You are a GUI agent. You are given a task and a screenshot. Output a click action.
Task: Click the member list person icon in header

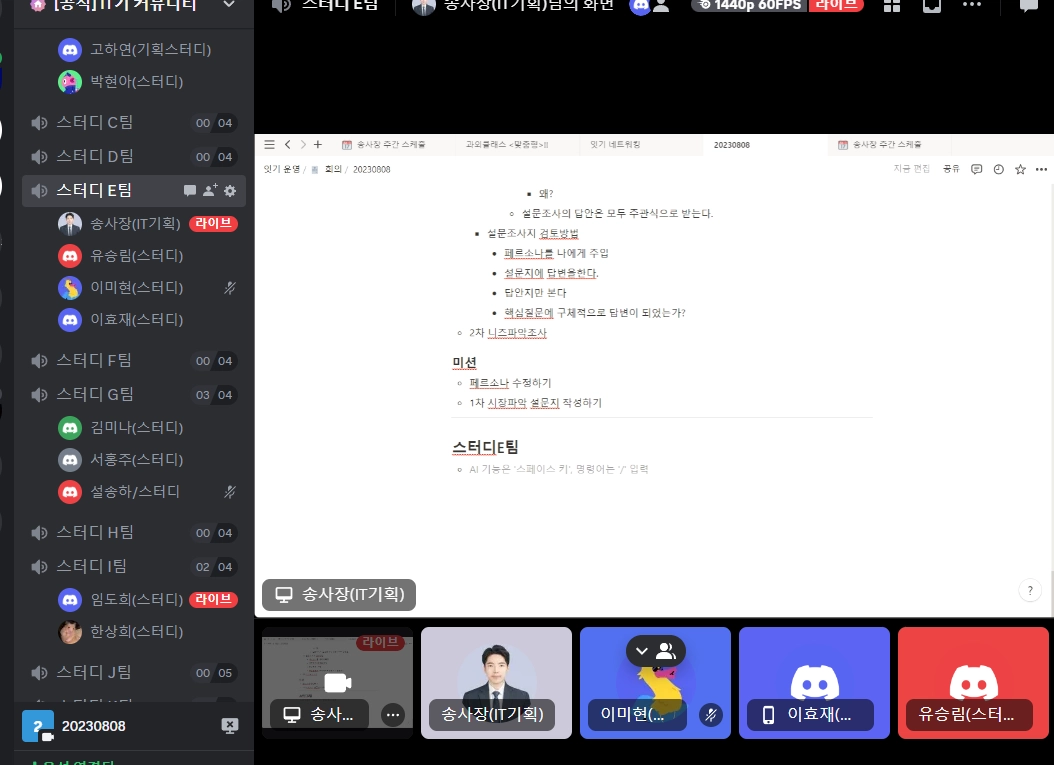(x=661, y=5)
